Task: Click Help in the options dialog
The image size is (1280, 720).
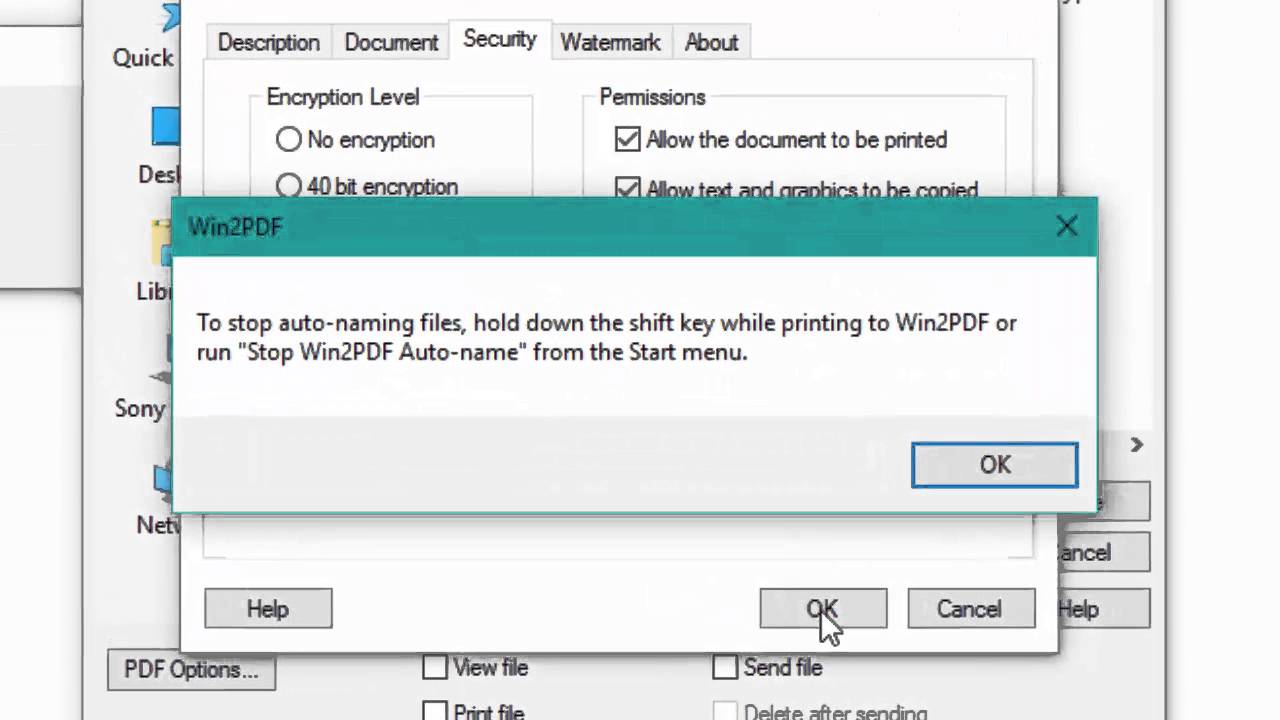Action: tap(268, 609)
